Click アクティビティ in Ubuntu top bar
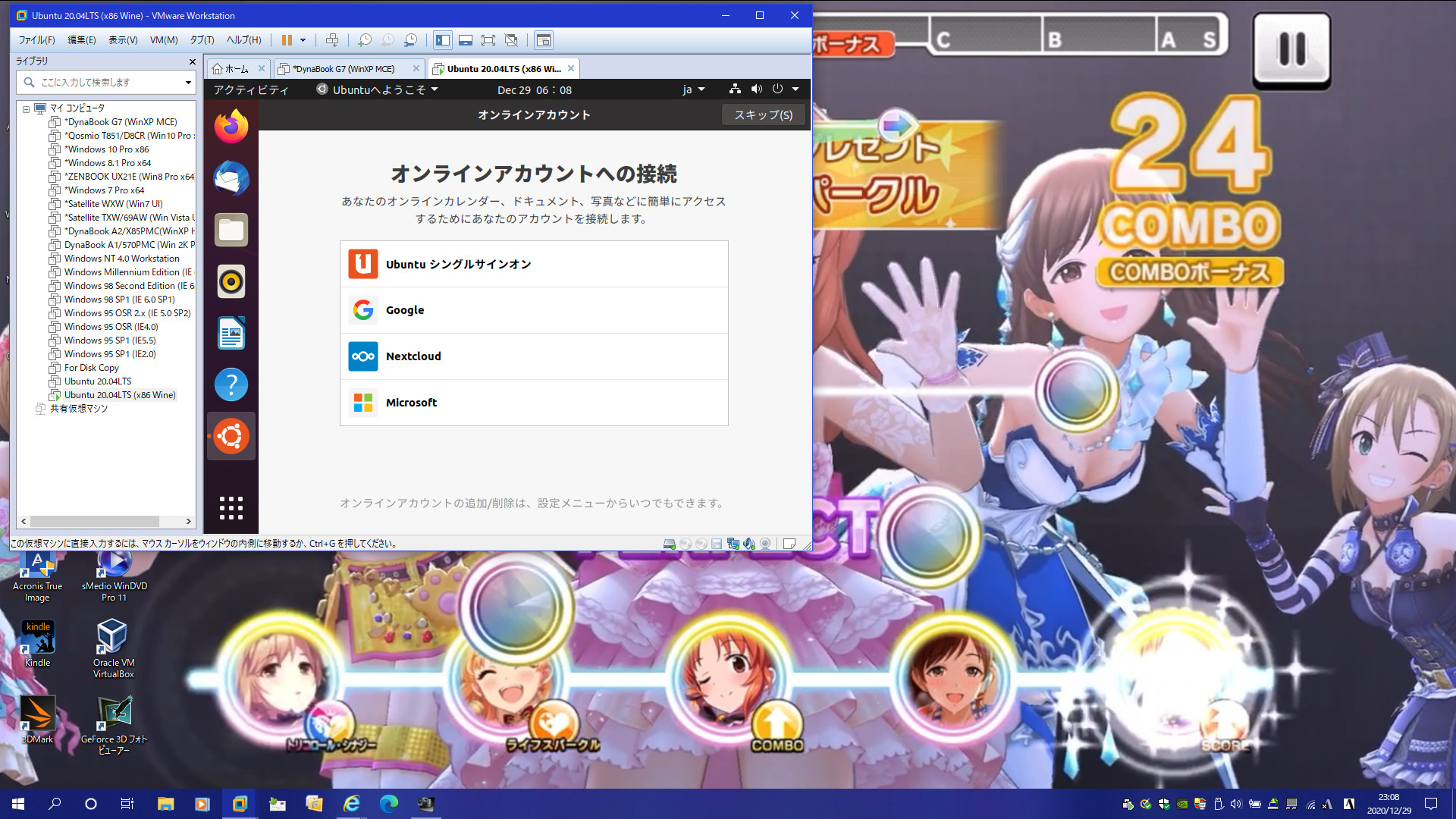The image size is (1456, 819). click(x=251, y=89)
